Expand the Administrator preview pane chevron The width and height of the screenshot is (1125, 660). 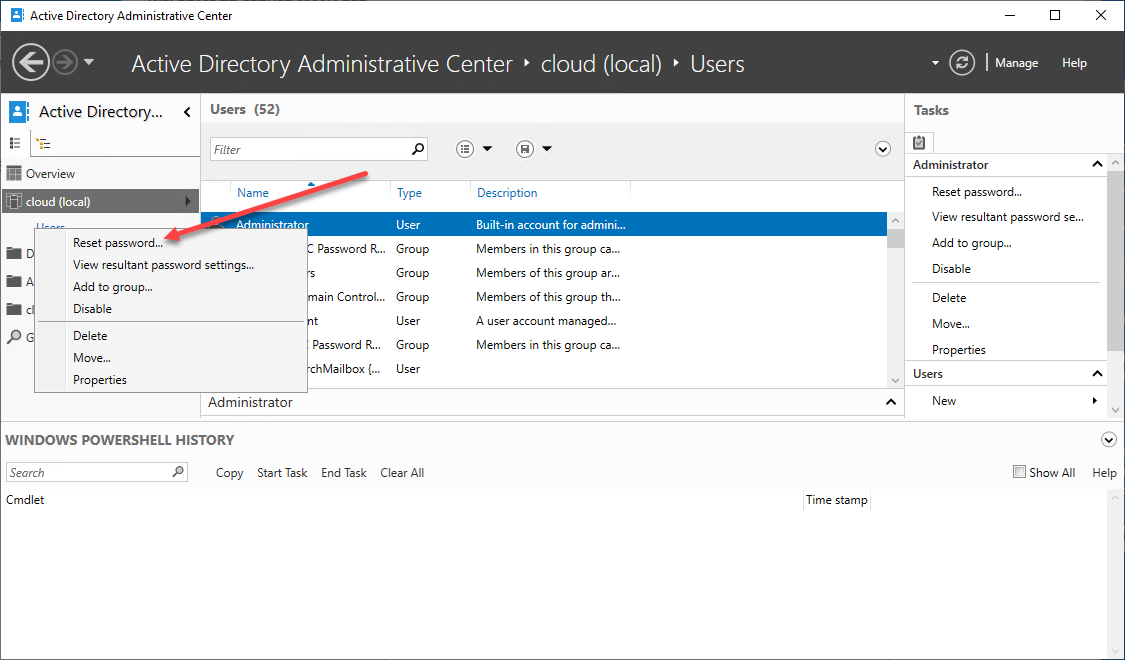coord(890,402)
